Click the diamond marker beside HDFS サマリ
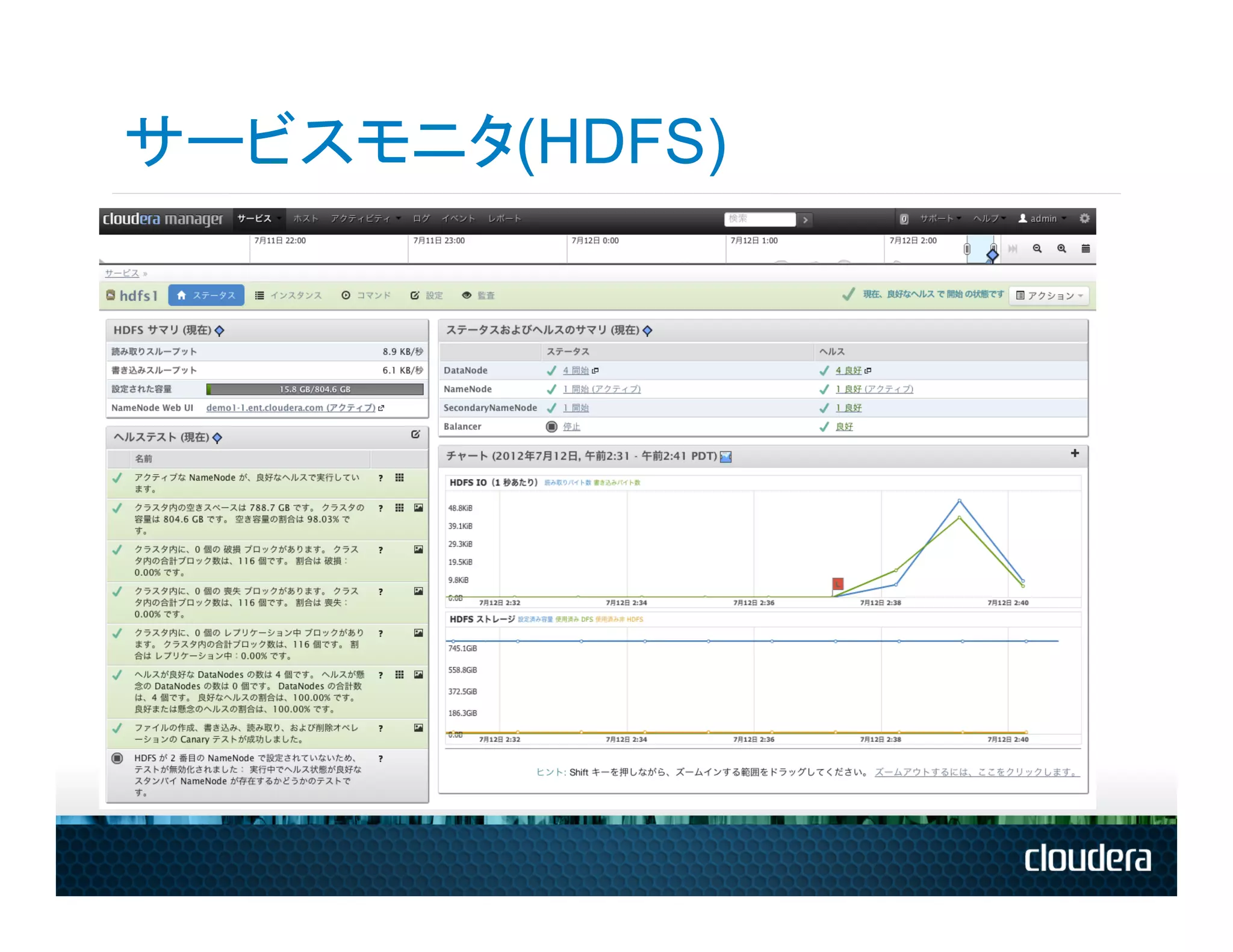The width and height of the screenshot is (1233, 952). coord(220,330)
